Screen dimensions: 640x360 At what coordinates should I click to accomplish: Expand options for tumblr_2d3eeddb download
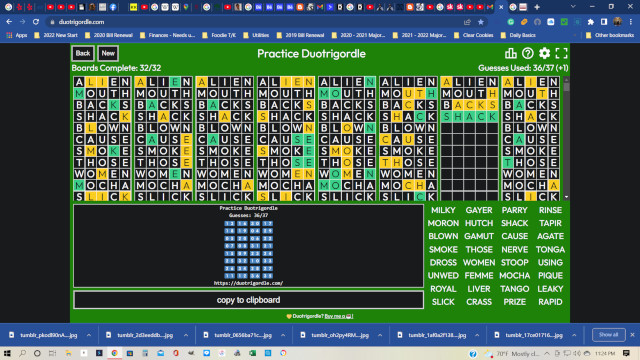tap(186, 335)
